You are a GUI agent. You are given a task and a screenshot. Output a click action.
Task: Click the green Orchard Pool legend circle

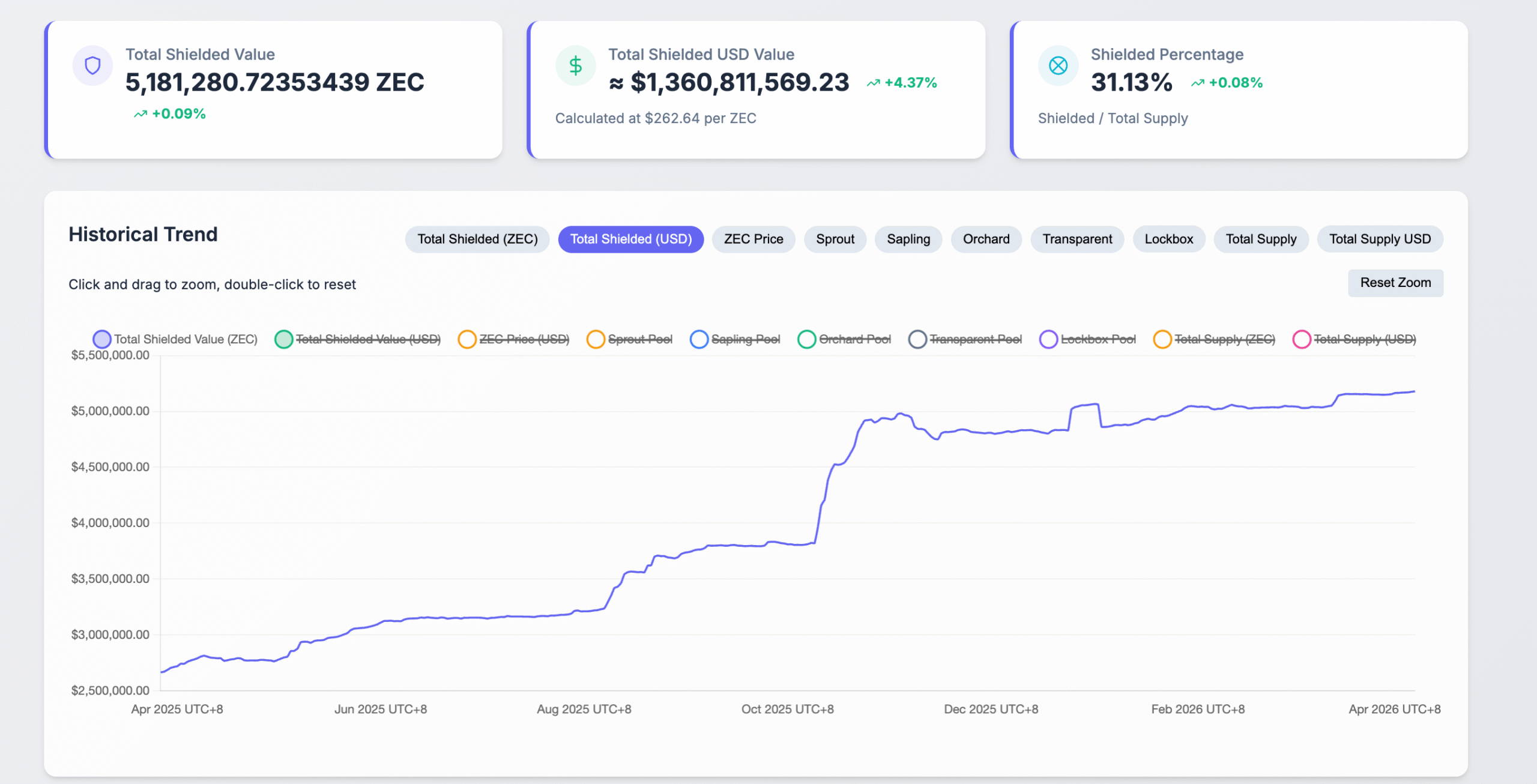click(806, 339)
